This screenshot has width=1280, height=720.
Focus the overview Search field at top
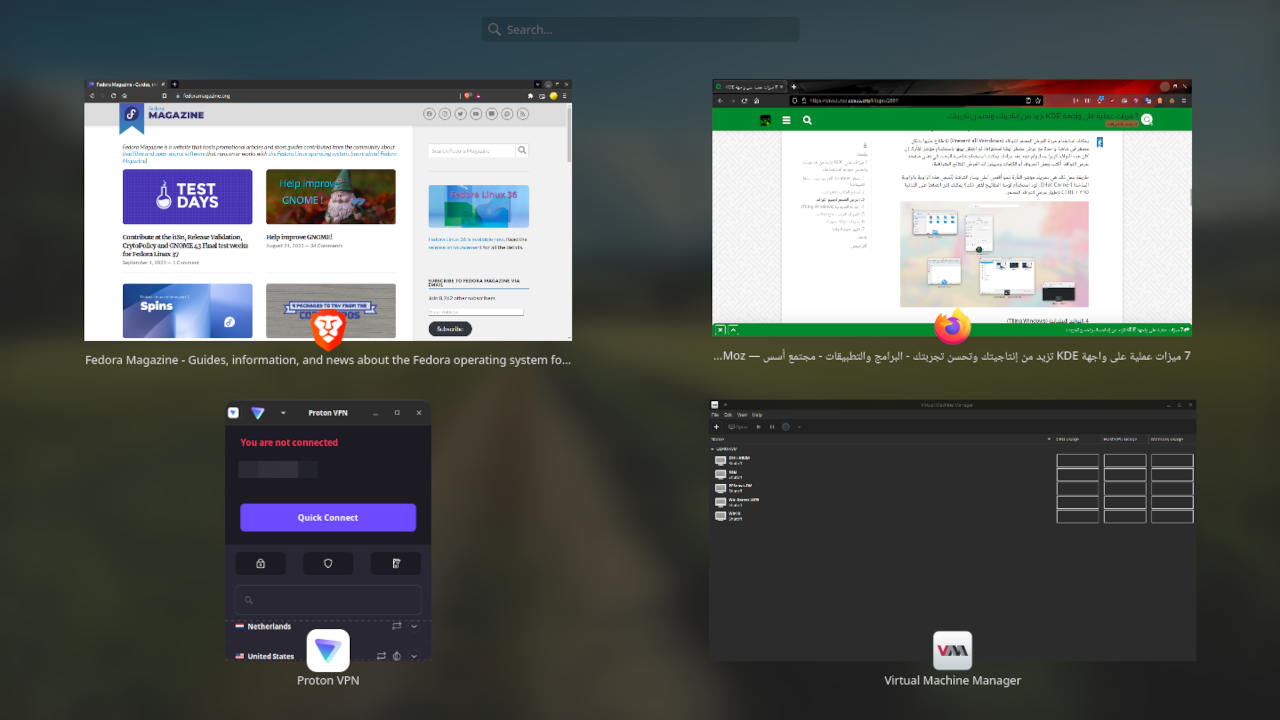(640, 30)
